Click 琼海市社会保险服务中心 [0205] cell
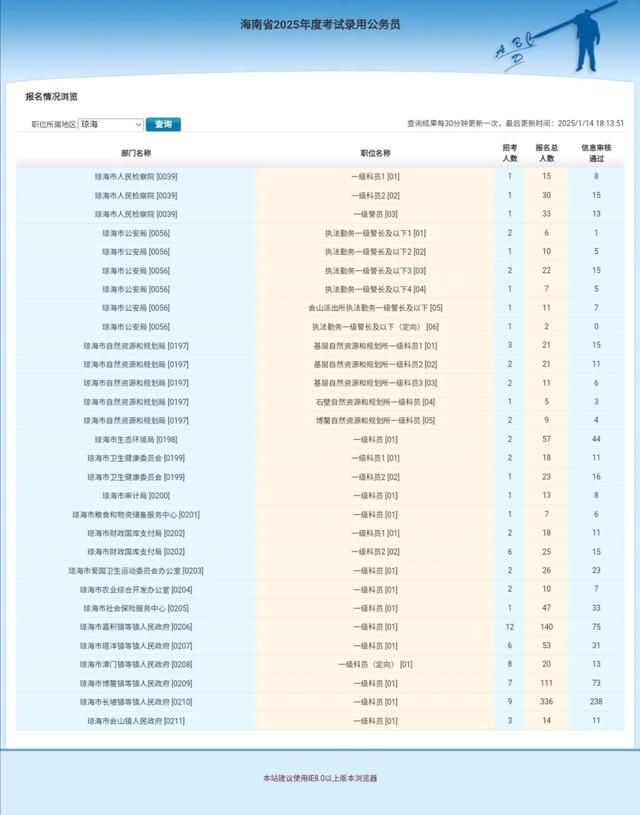This screenshot has width=640, height=815. pos(136,608)
